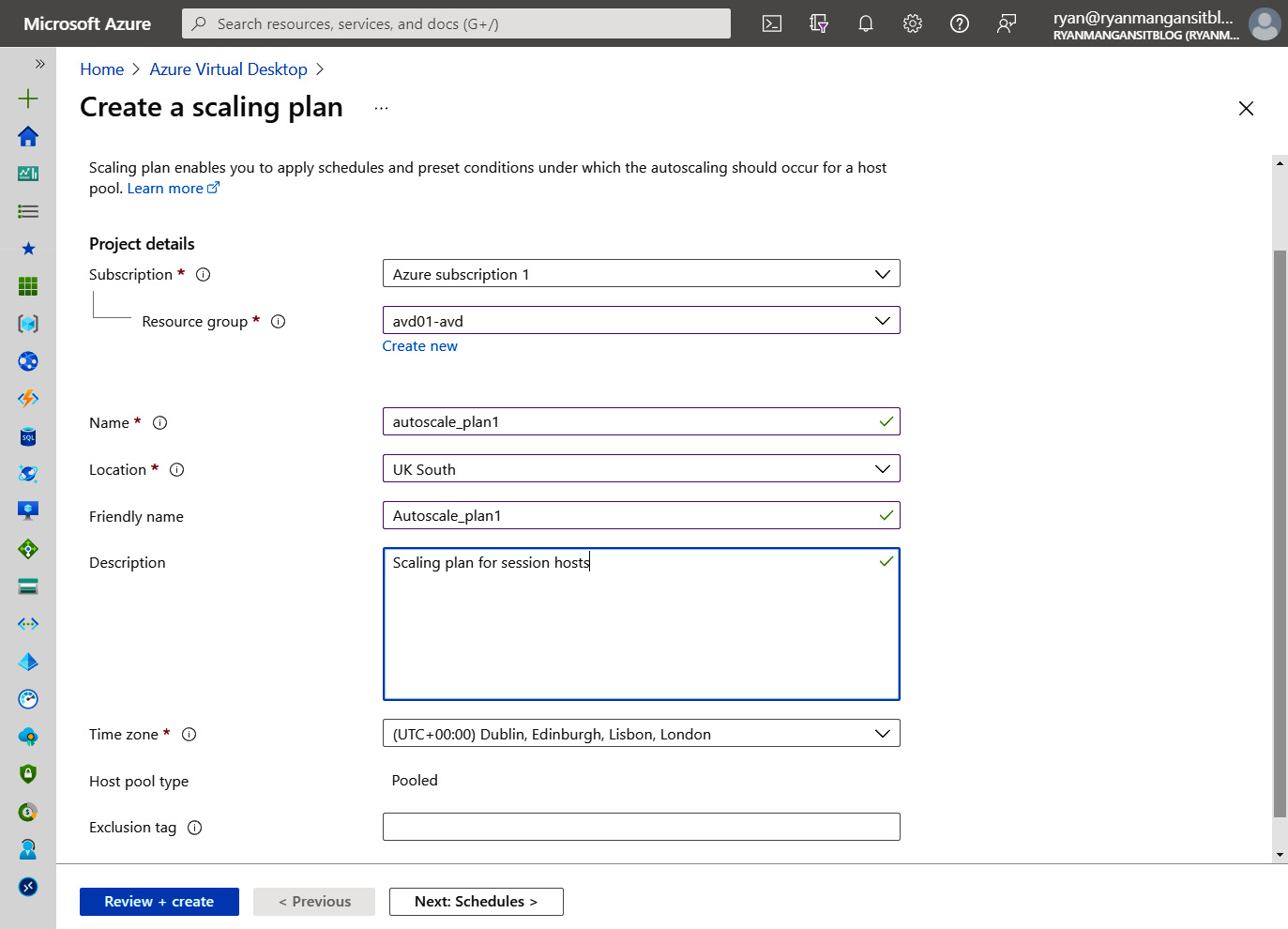1288x929 pixels.
Task: Open Cloud Shell in top bar
Action: click(x=772, y=23)
